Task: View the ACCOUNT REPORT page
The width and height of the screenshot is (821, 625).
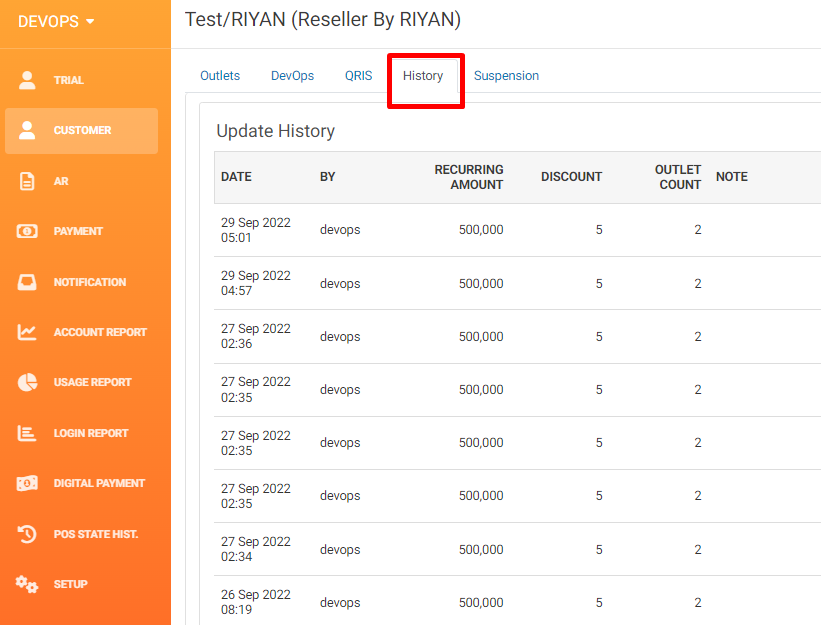Action: click(x=100, y=332)
